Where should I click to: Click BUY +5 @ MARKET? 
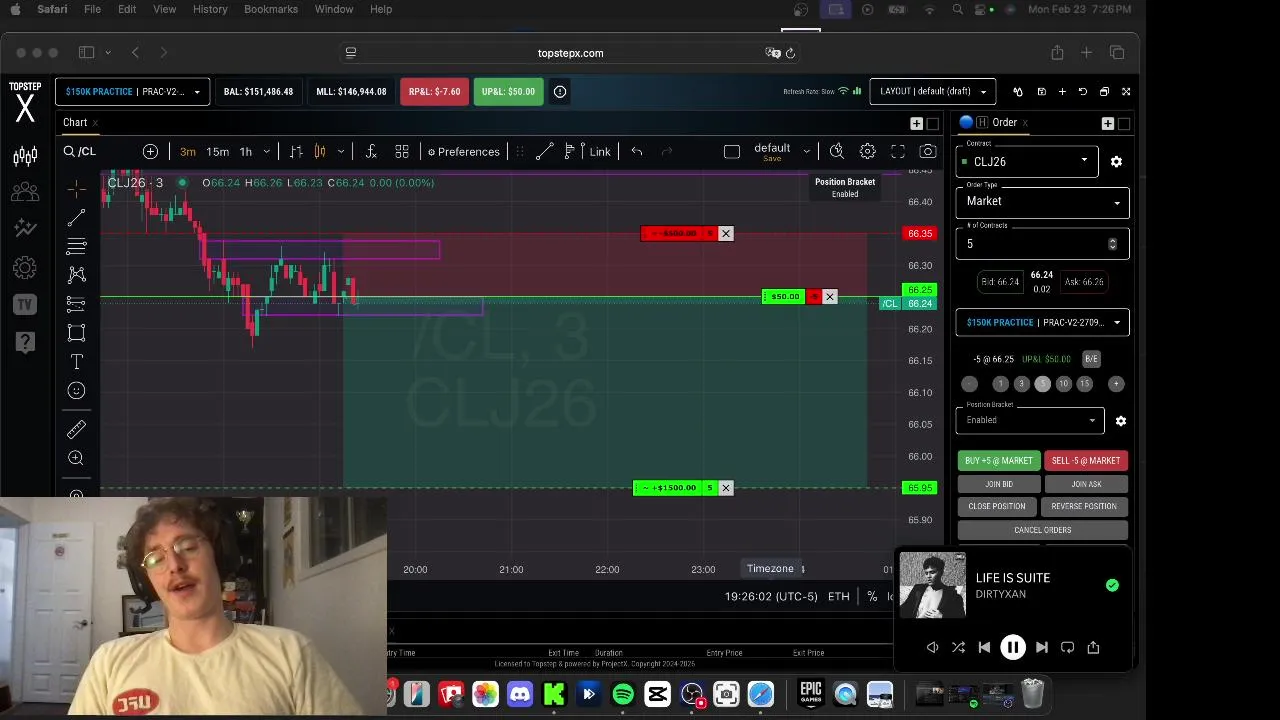pyautogui.click(x=998, y=461)
